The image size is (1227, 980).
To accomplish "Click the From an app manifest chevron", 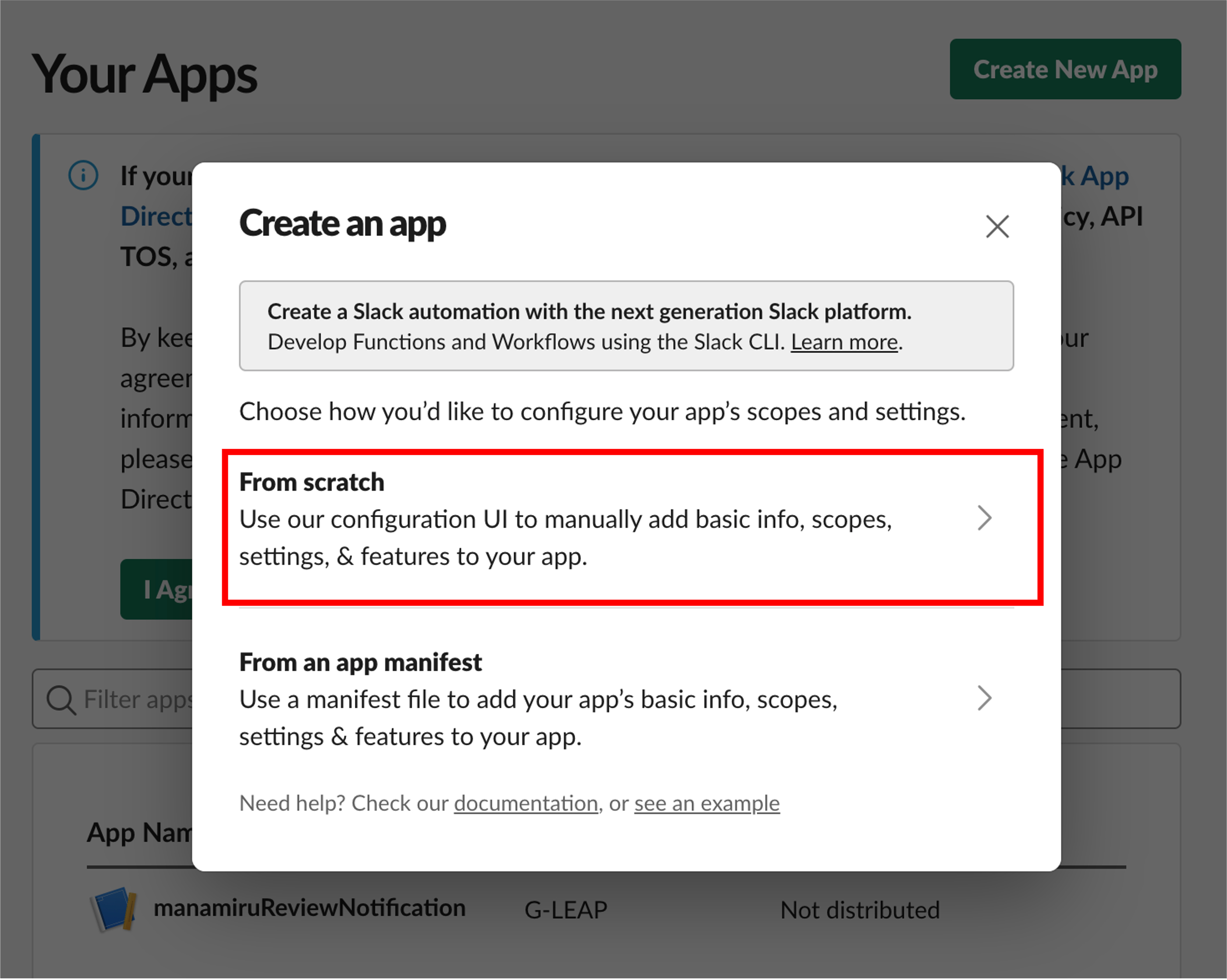I will (x=985, y=698).
